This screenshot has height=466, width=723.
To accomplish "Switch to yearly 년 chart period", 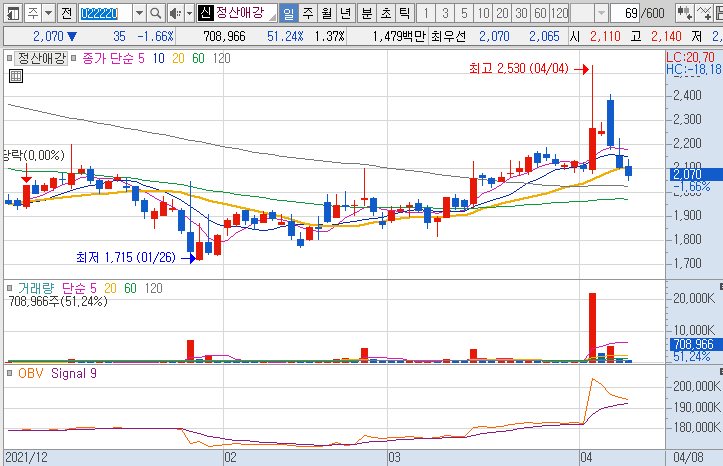I will 345,13.
